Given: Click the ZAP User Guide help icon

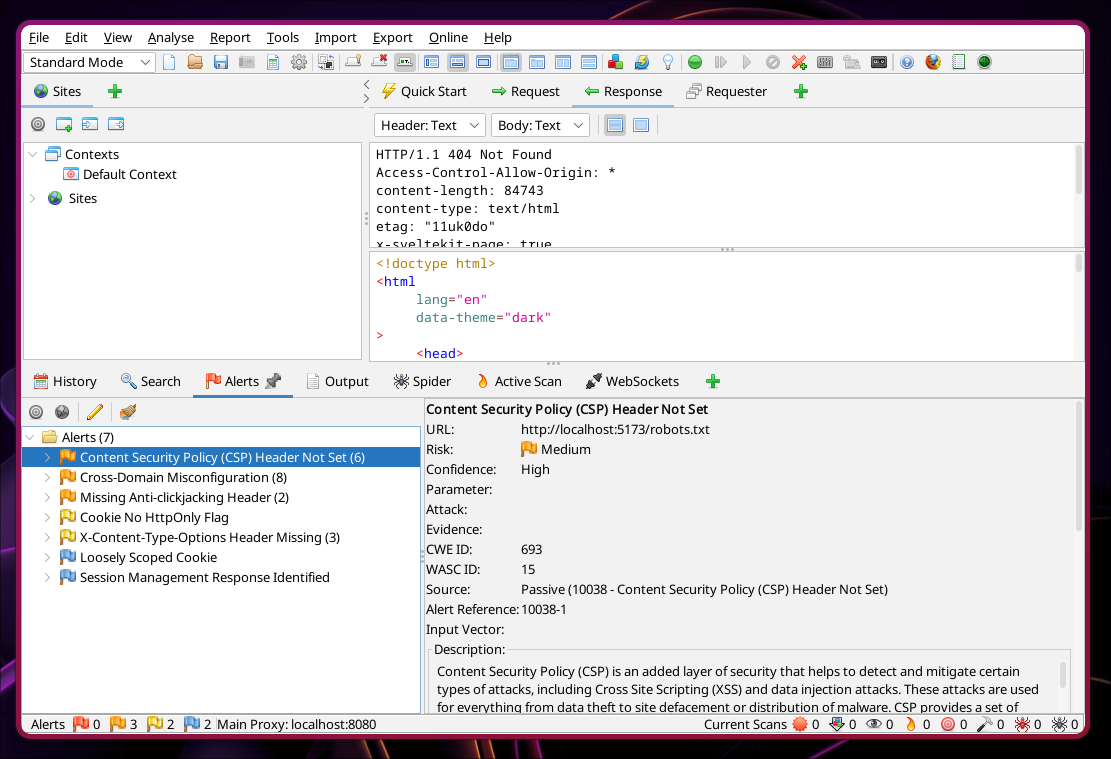Looking at the screenshot, I should point(907,62).
